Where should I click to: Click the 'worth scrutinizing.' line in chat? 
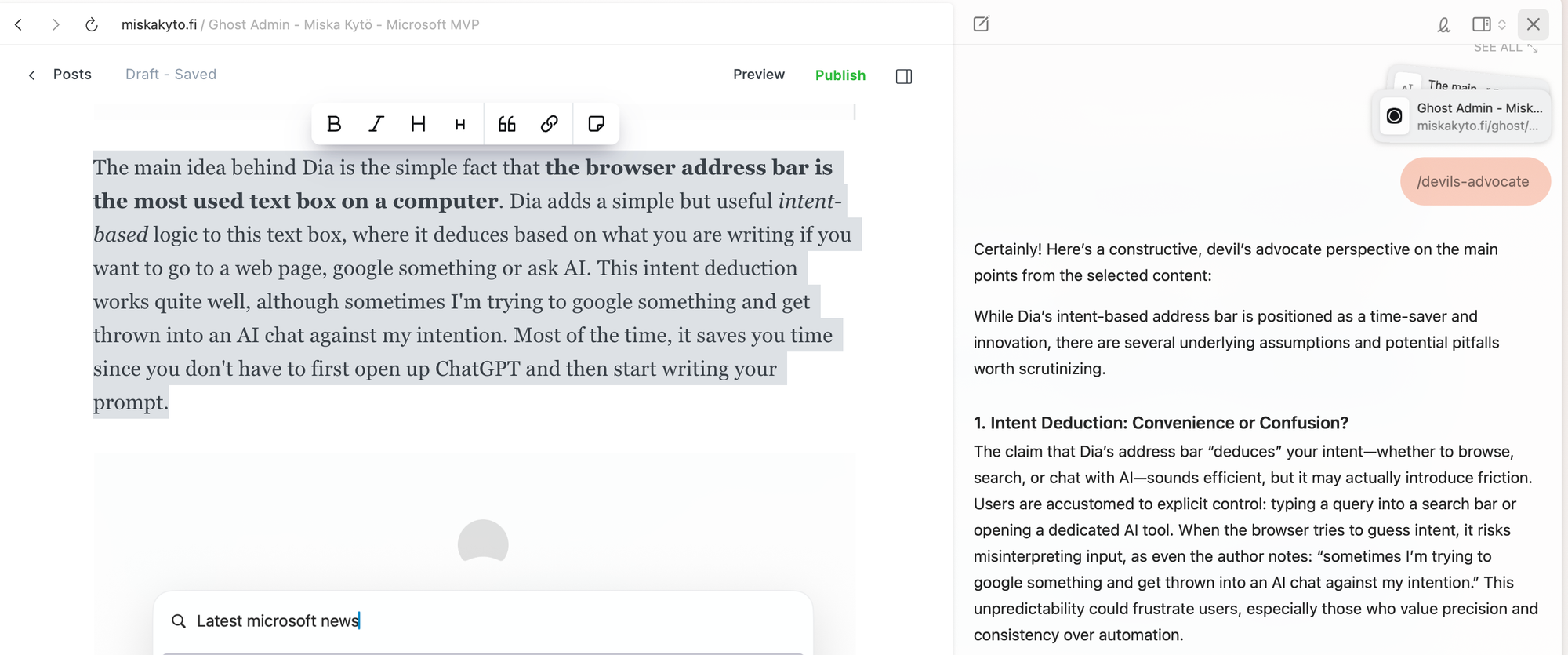pyautogui.click(x=1040, y=369)
